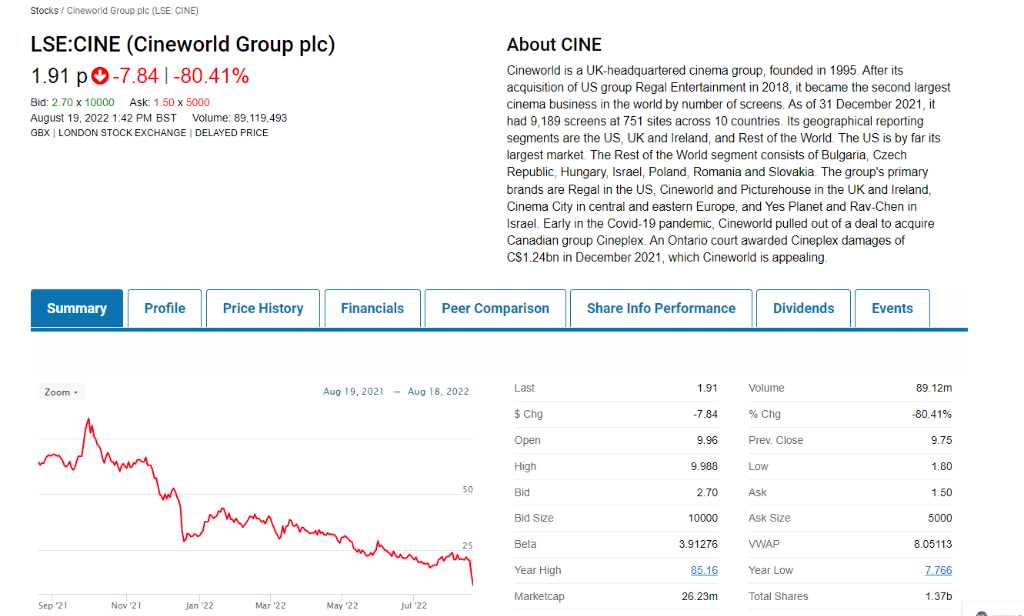Click the Cineworld Group plc breadcrumb text
1024x616 pixels.
(x=133, y=10)
